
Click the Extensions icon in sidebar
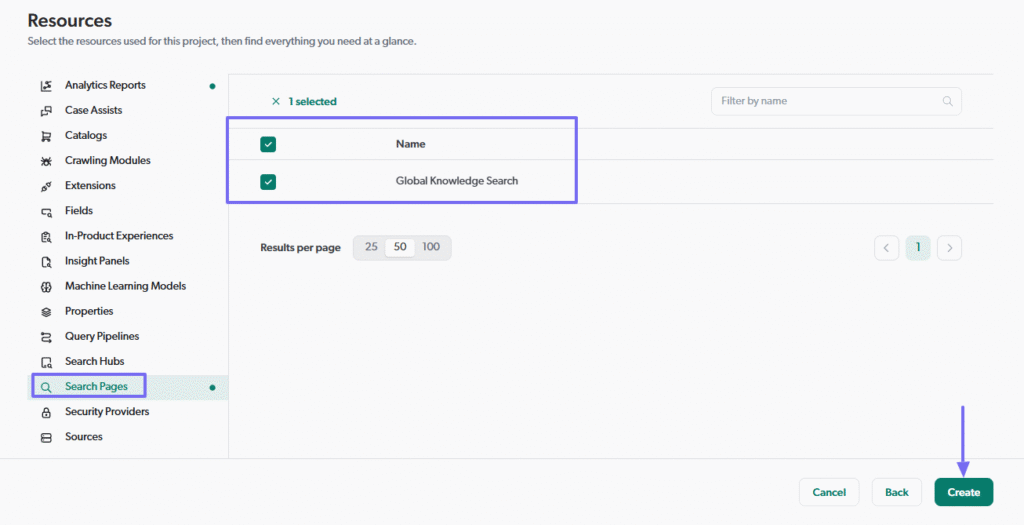[46, 186]
